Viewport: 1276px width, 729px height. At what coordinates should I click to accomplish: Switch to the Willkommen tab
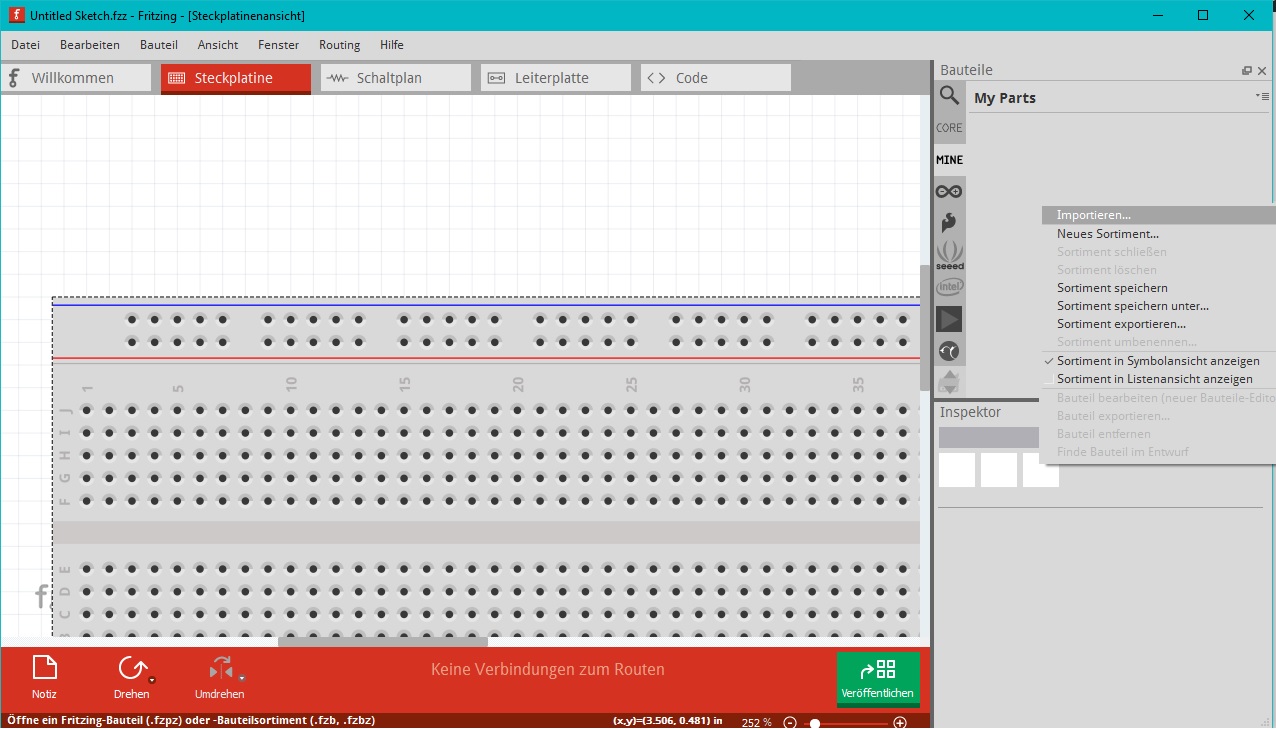pyautogui.click(x=76, y=78)
